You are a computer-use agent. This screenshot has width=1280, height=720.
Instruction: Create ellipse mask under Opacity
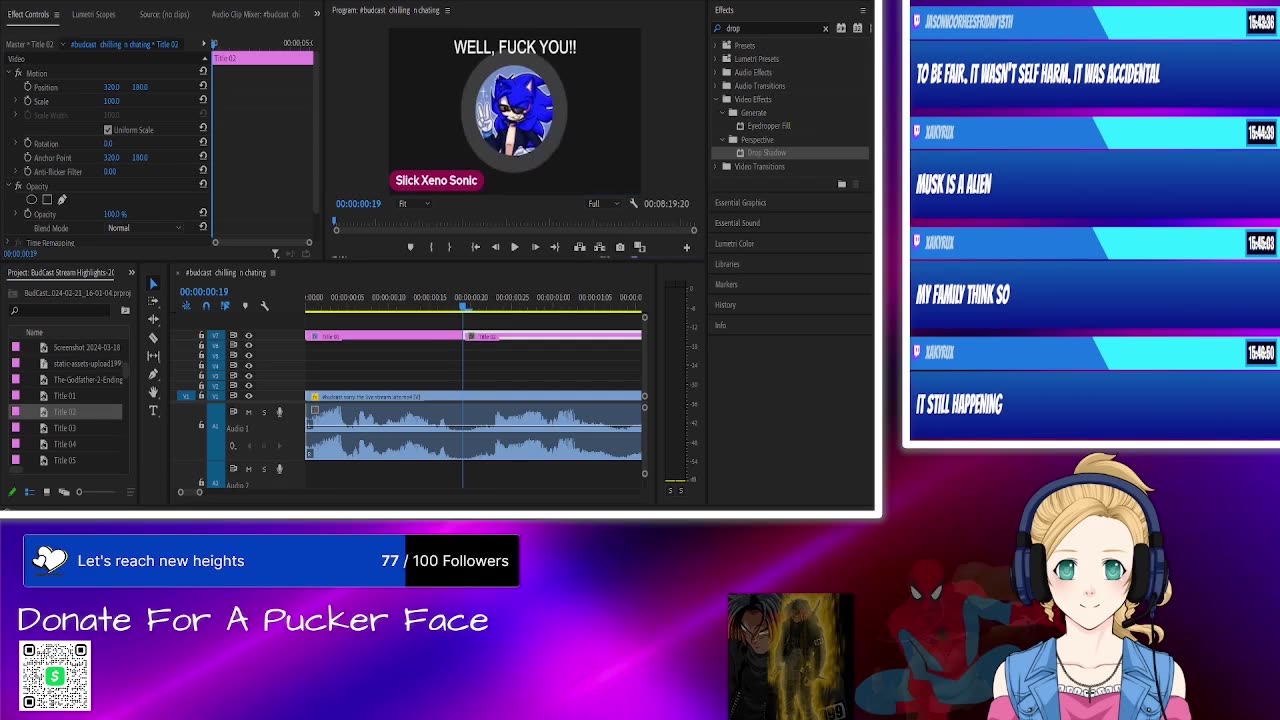[x=32, y=200]
